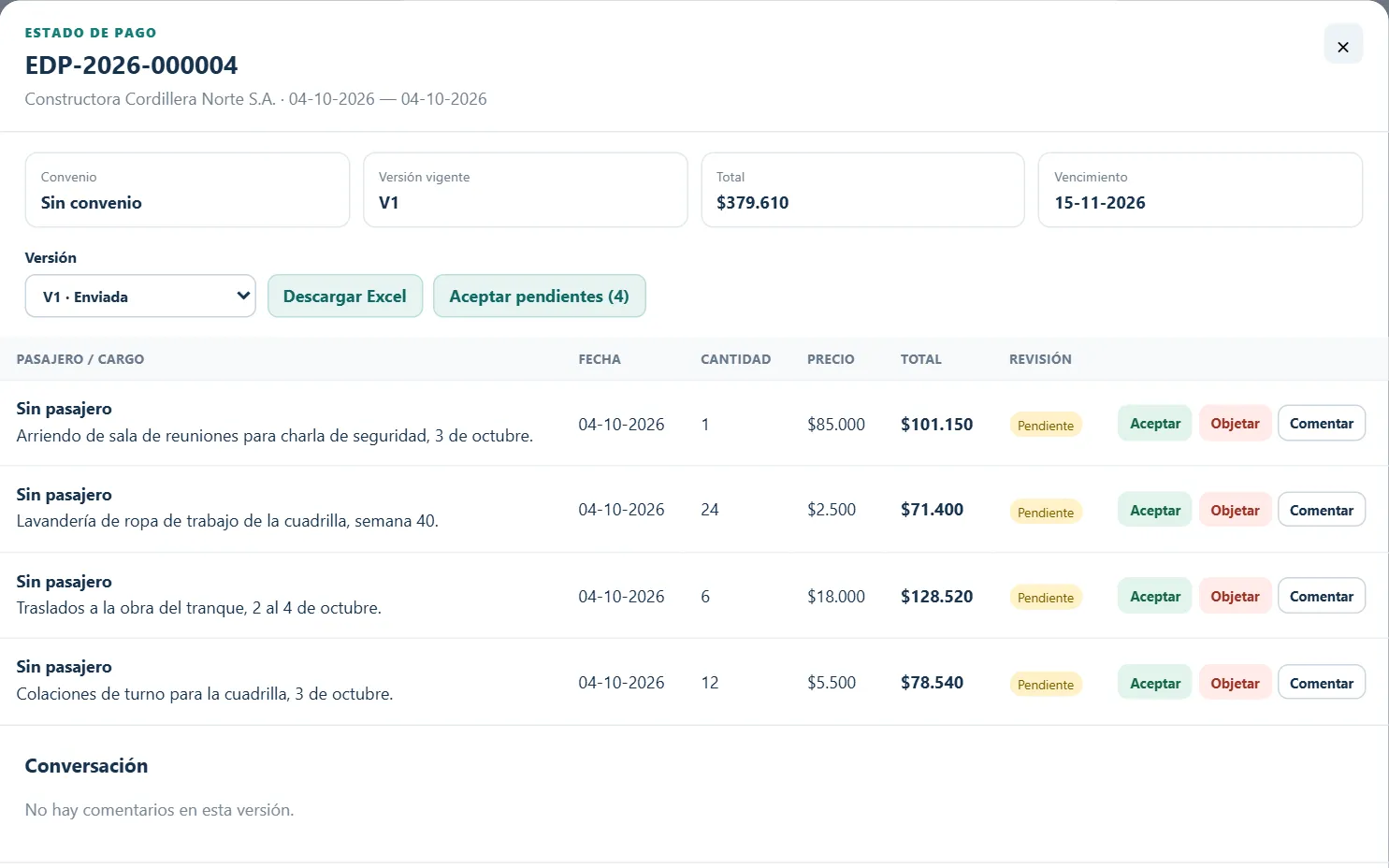Screen dimensions: 1389x868
Task: Click the Versión vigente V1 value
Action: [x=389, y=203]
